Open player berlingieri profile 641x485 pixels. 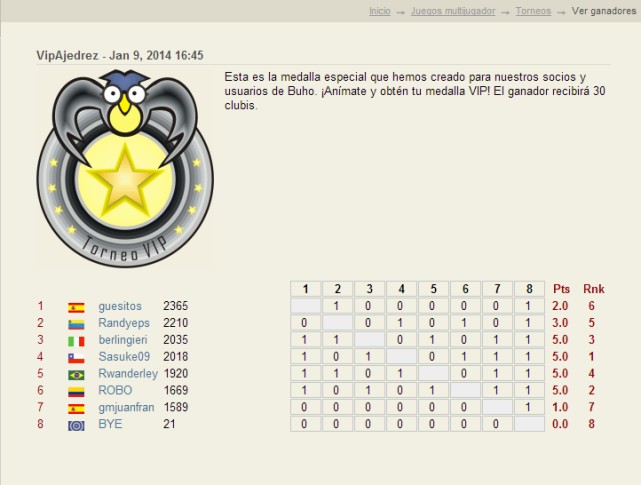coord(123,340)
